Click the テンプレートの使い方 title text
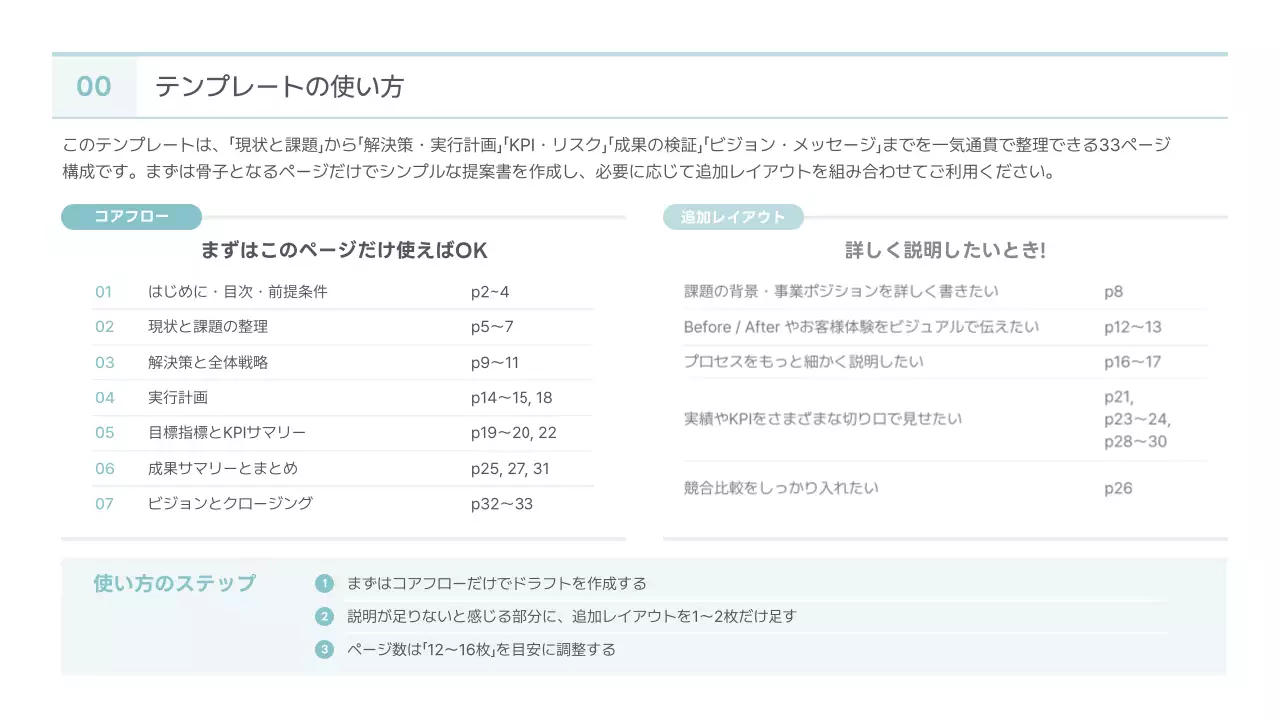 [278, 87]
